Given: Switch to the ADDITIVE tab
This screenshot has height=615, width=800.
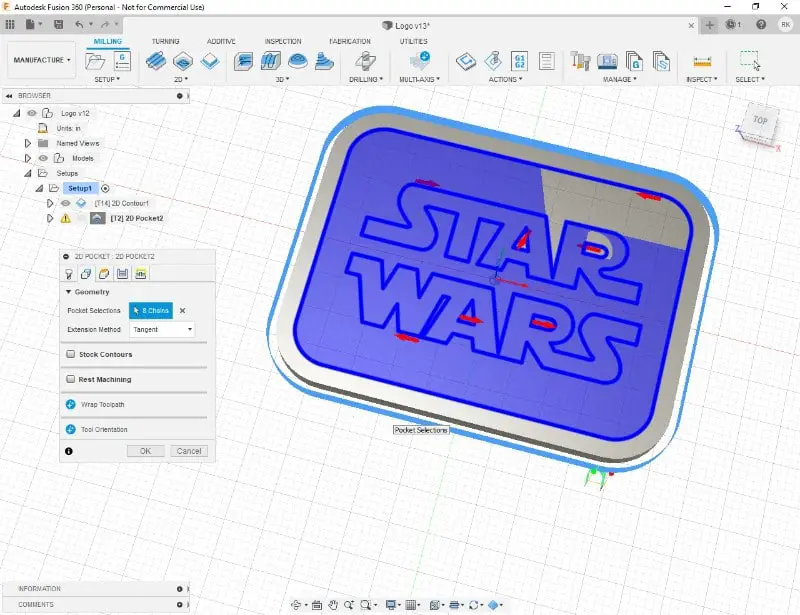Looking at the screenshot, I should [221, 41].
